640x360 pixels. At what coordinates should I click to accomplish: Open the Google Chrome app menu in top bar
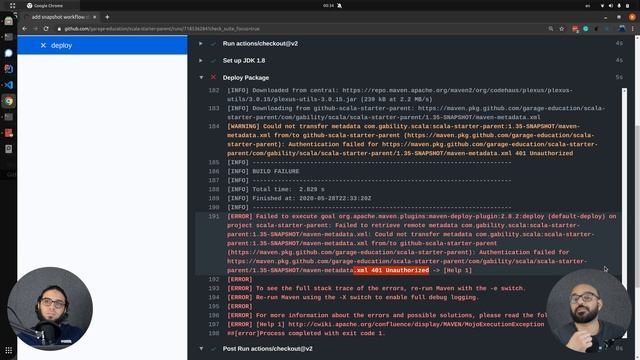(x=45, y=6)
